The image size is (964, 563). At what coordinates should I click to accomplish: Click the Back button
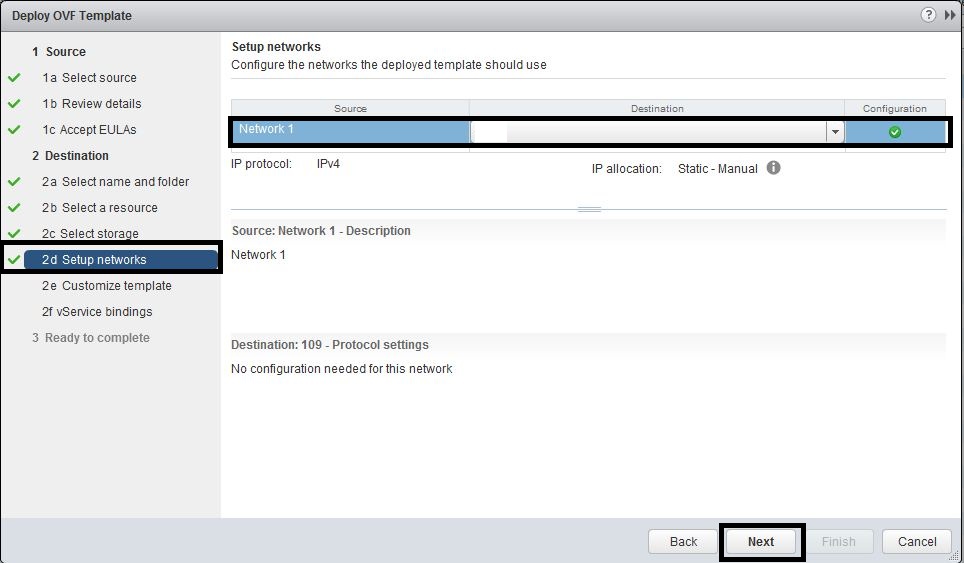[x=683, y=541]
